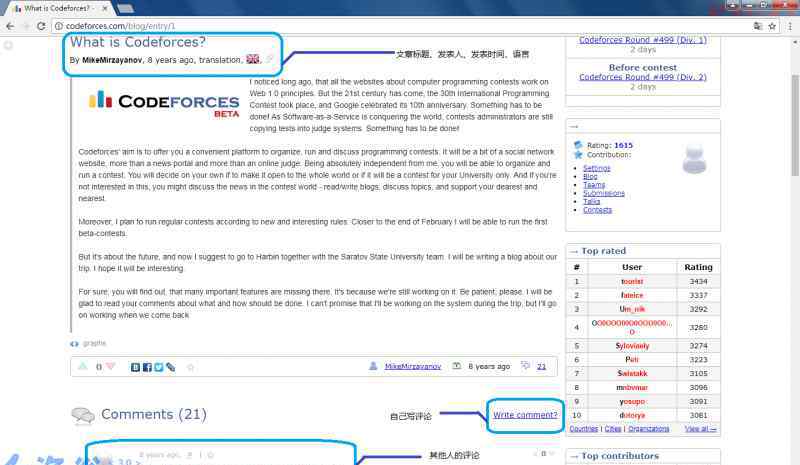Viewport: 800px width, 465px height.
Task: Share the post on Facebook
Action: coord(147,367)
